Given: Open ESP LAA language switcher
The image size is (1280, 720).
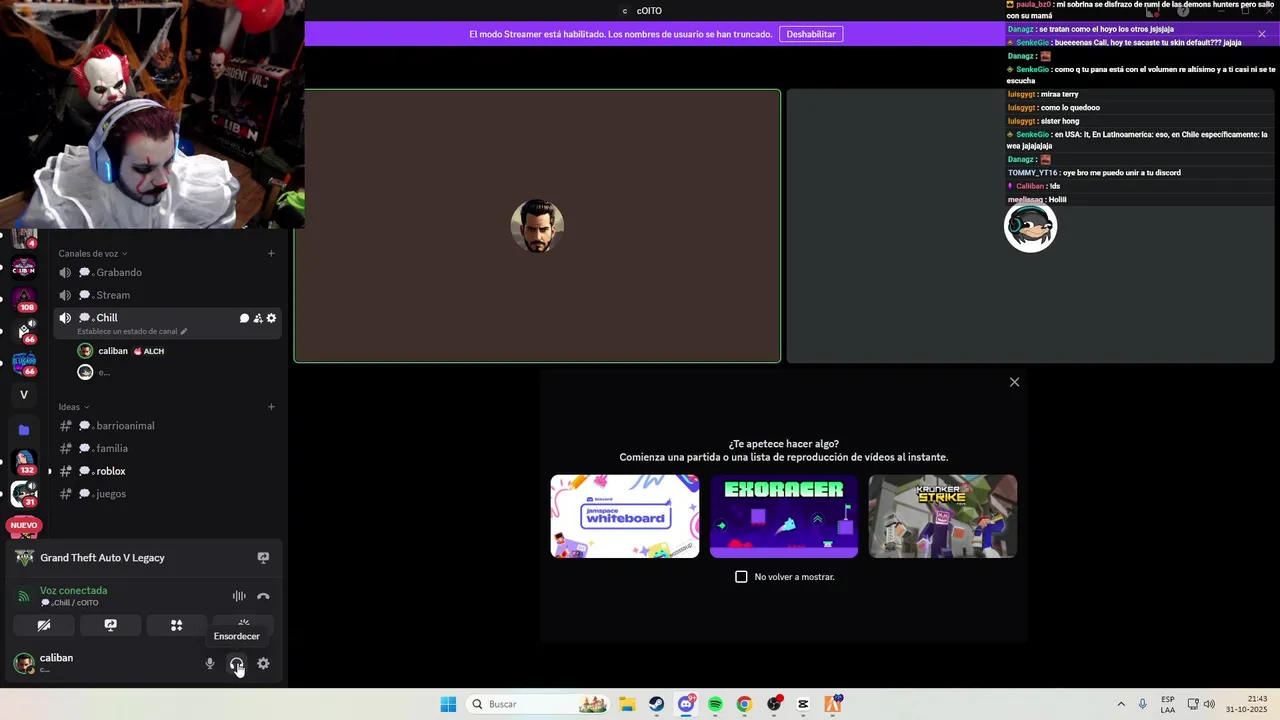Looking at the screenshot, I should (1168, 704).
